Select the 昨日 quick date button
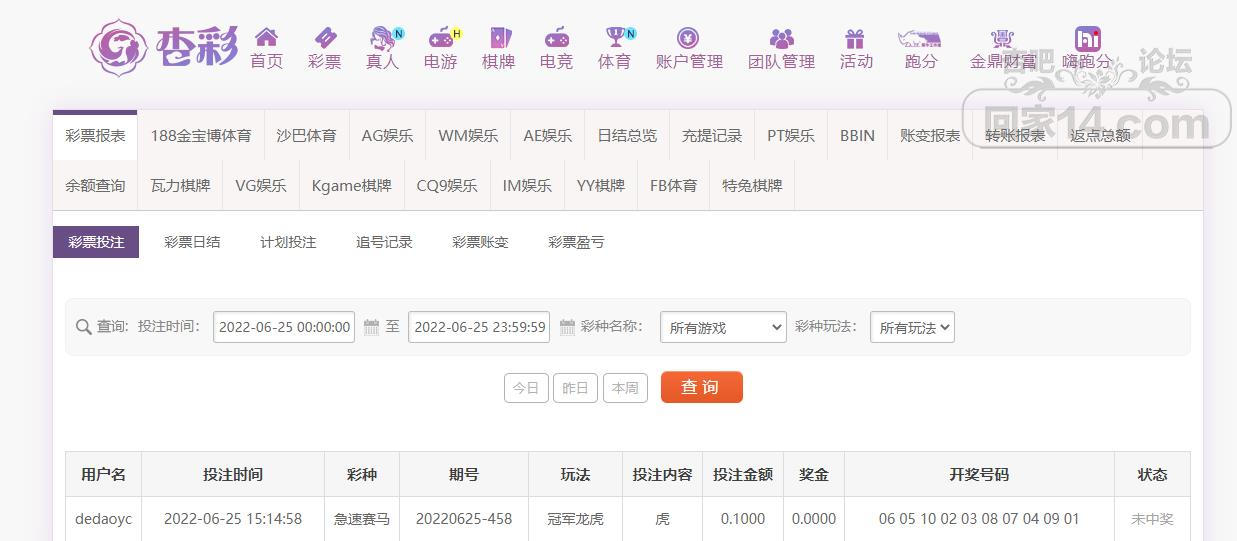The width and height of the screenshot is (1237, 541). pyautogui.click(x=575, y=388)
